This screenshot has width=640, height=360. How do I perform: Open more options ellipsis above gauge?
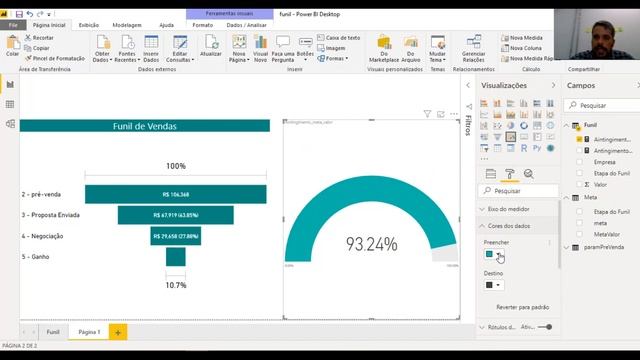click(454, 114)
